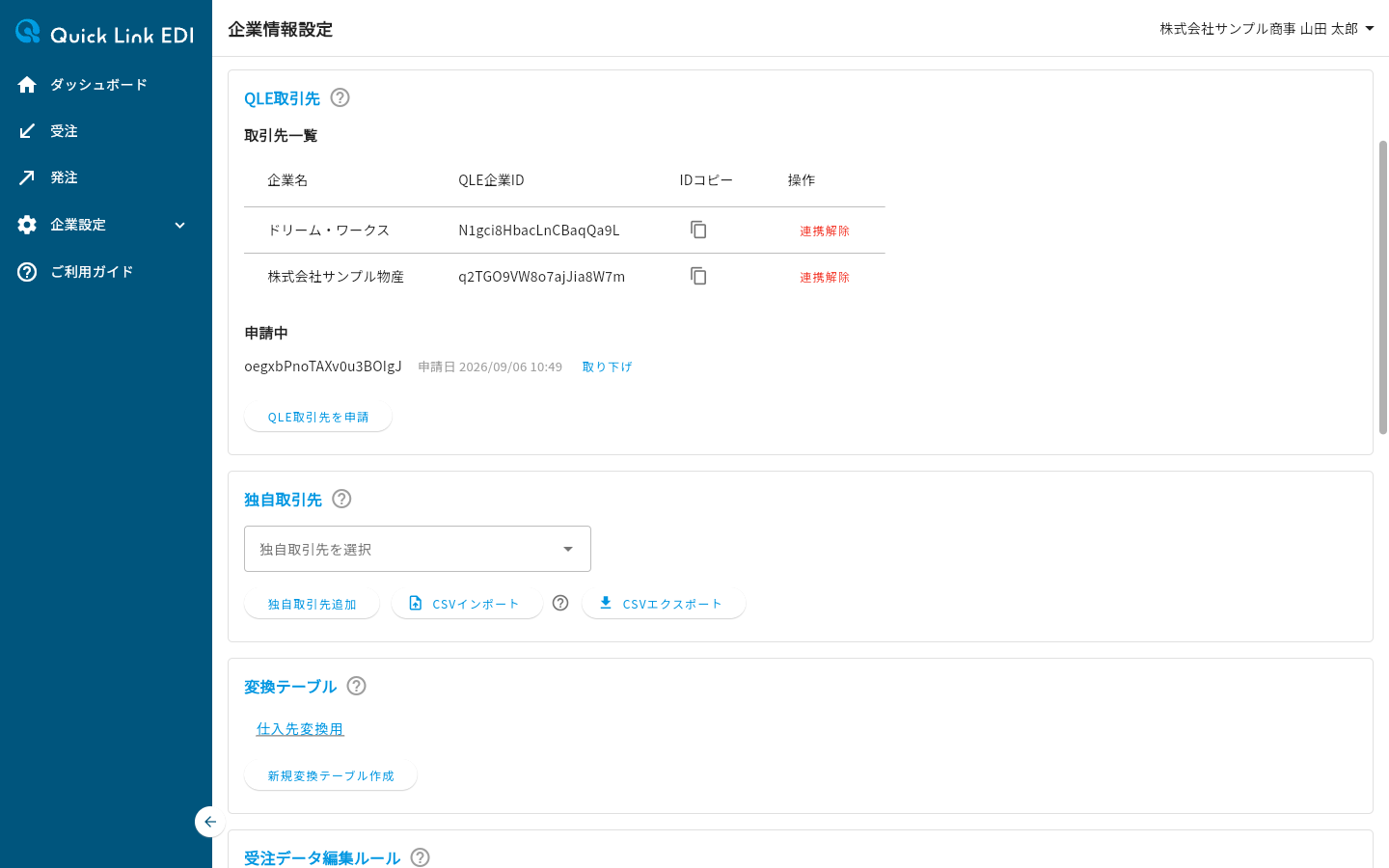Click the 取引先一覧 subheading
This screenshot has width=1389, height=868.
pos(281,136)
